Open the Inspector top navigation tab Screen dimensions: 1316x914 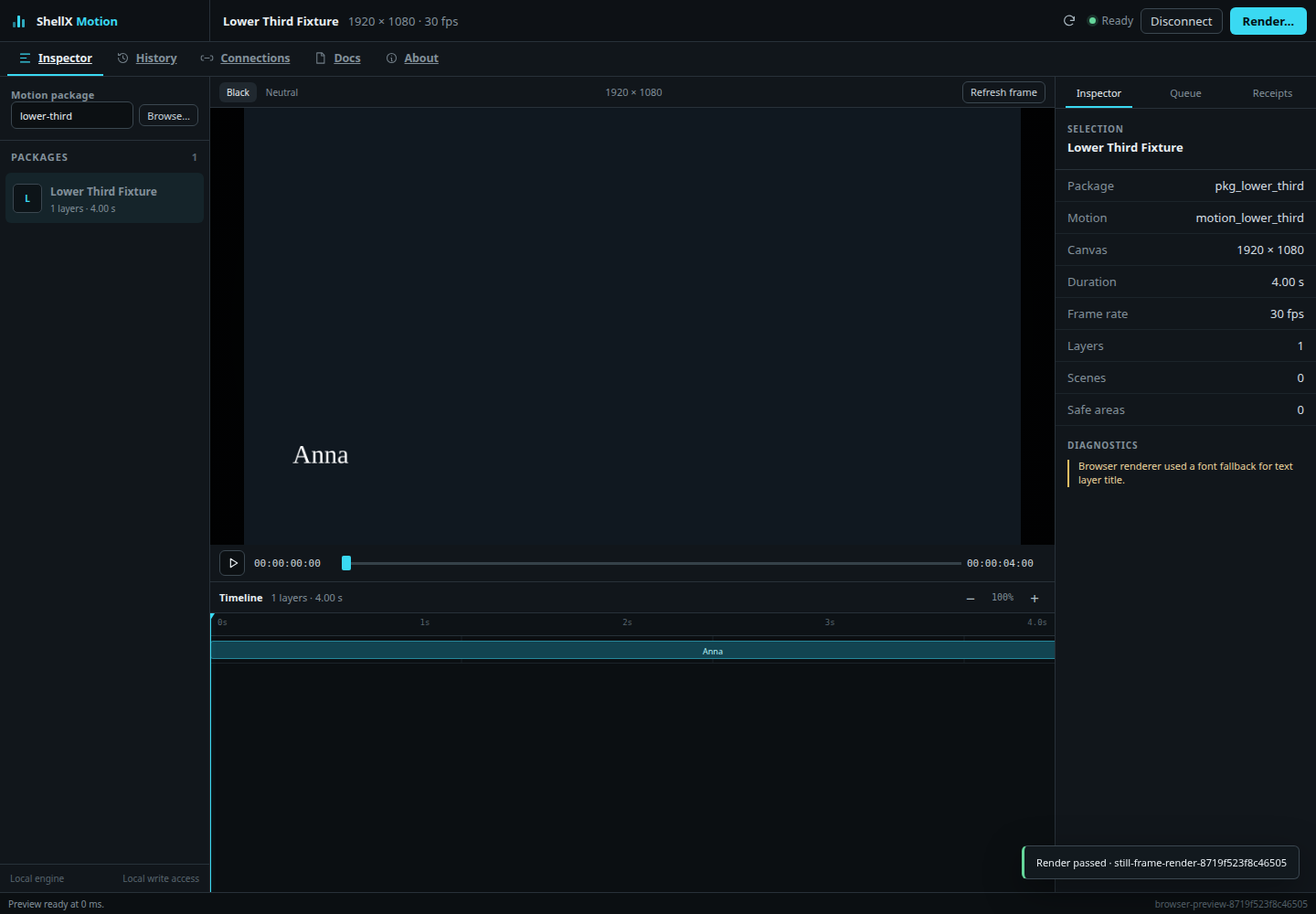click(56, 58)
